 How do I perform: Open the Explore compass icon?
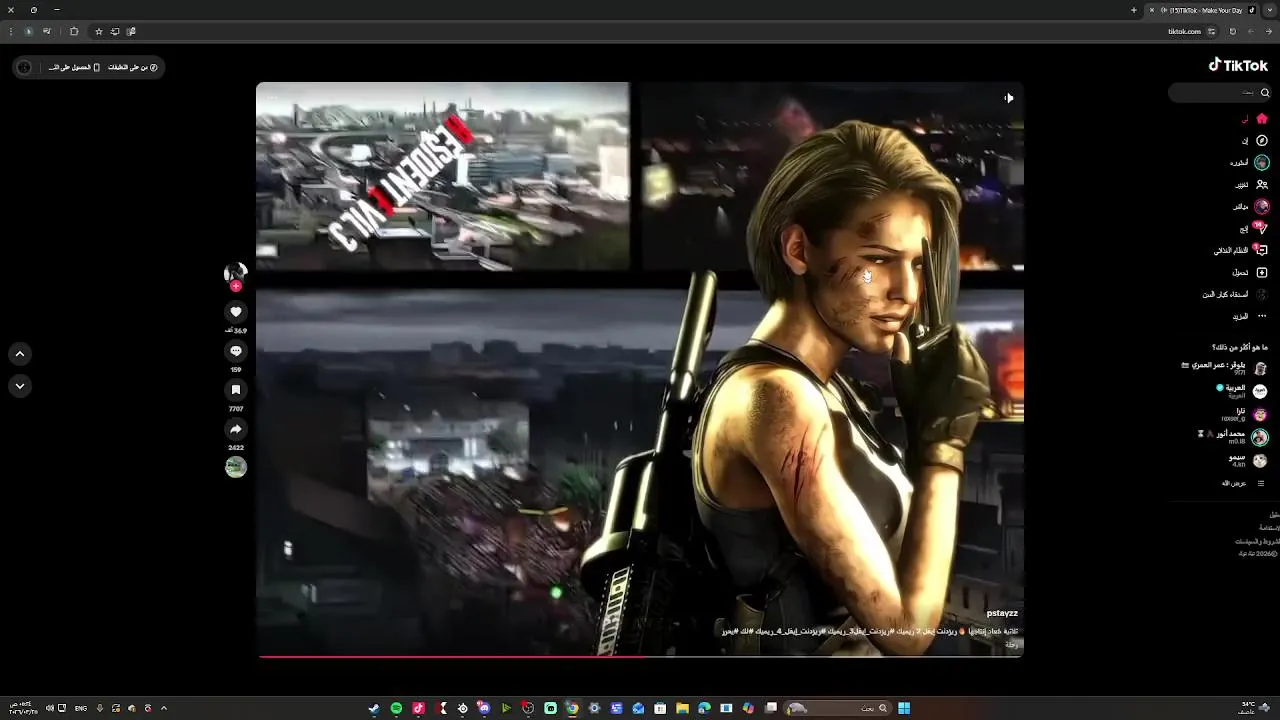coord(1262,141)
